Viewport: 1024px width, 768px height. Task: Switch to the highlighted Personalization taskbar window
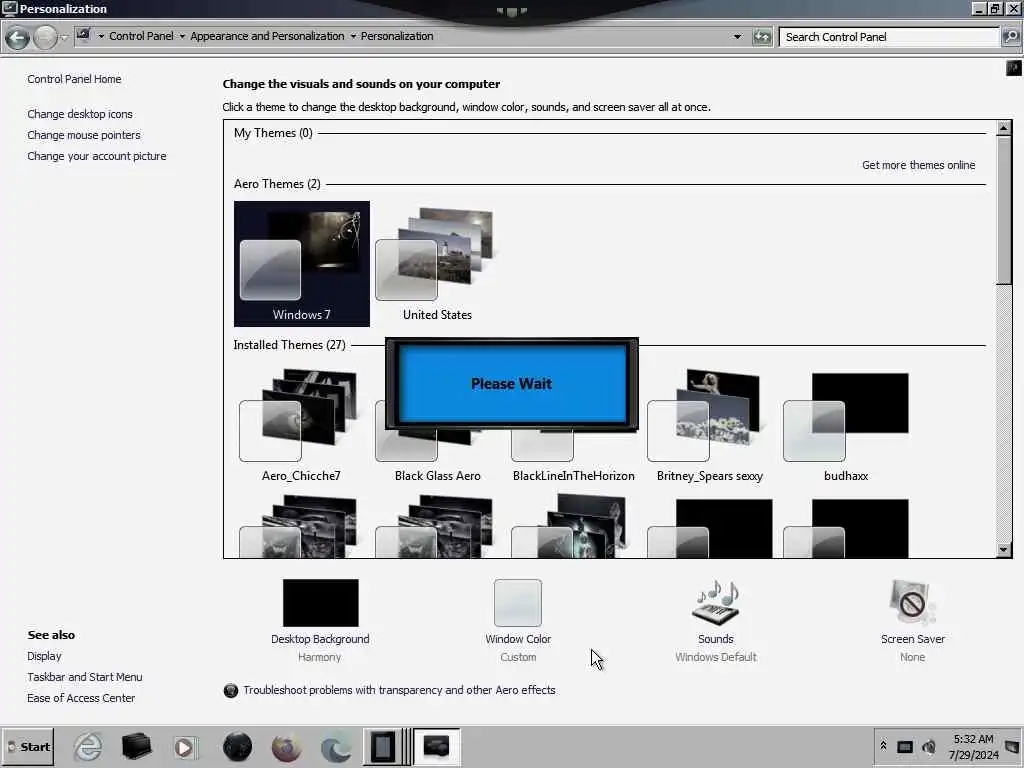pyautogui.click(x=436, y=747)
